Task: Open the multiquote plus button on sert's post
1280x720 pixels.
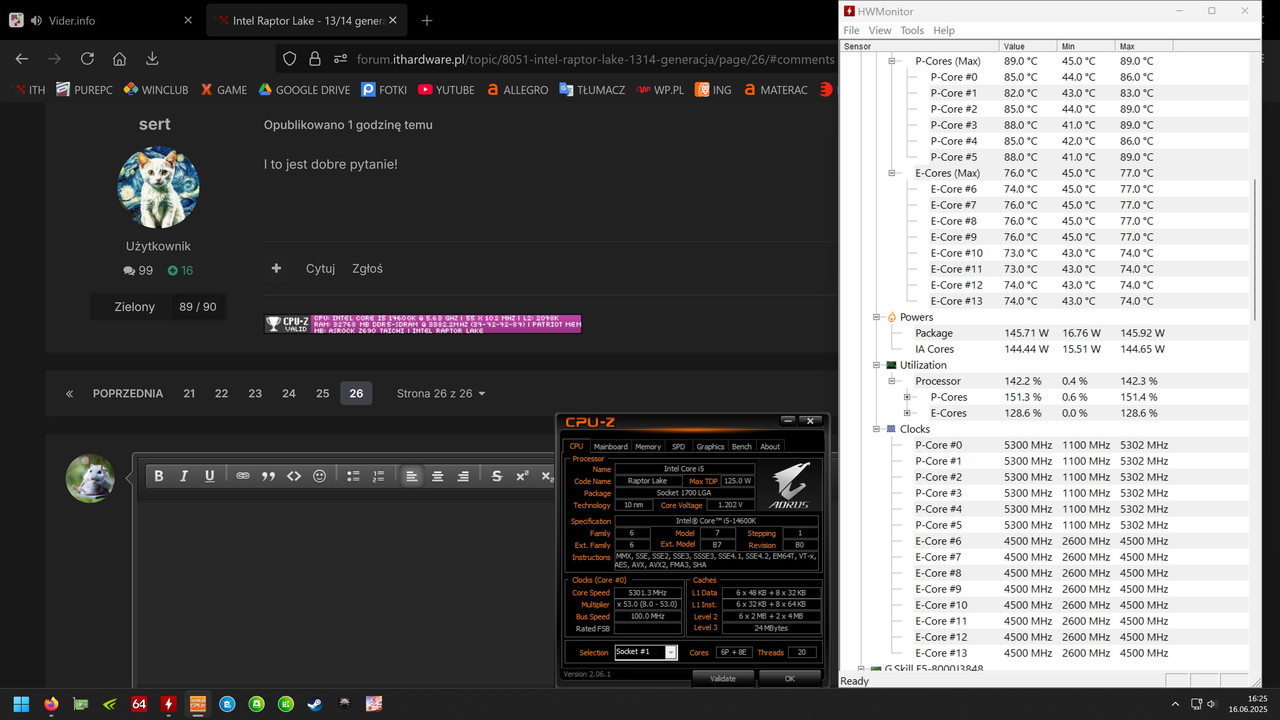Action: pos(276,268)
